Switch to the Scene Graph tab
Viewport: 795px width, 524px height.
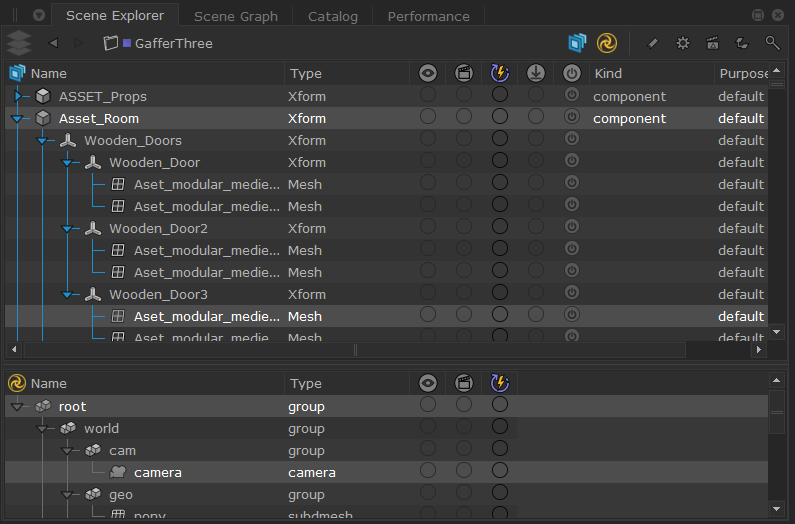235,16
